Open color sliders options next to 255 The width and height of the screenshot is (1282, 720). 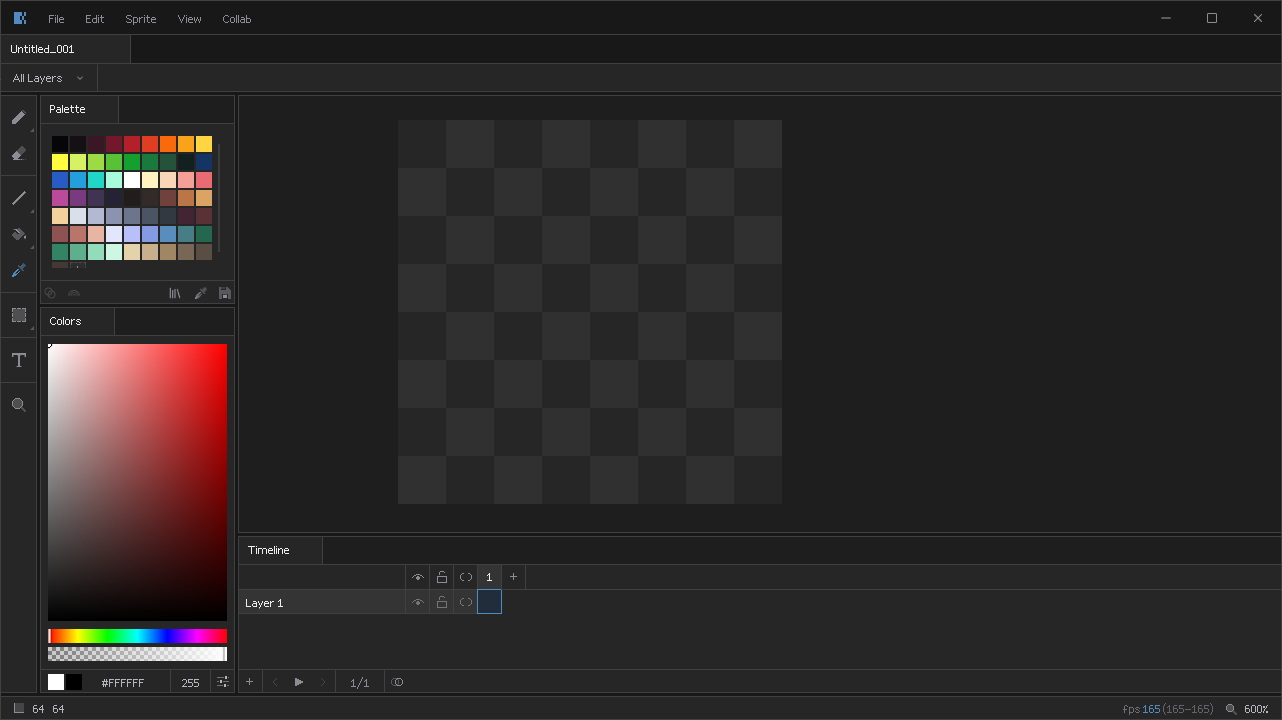(223, 682)
